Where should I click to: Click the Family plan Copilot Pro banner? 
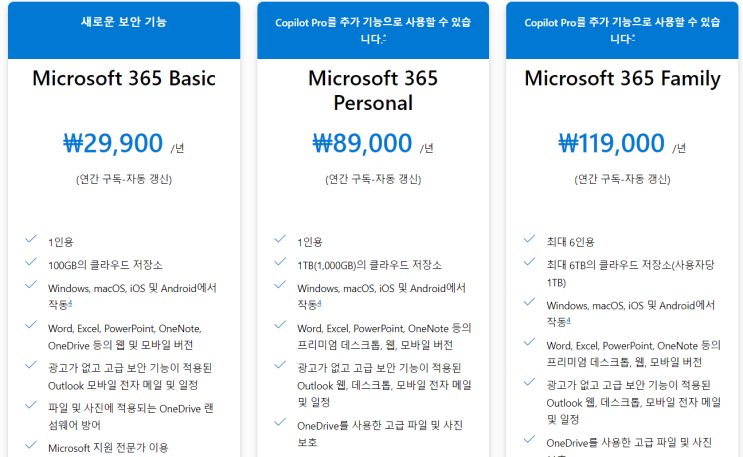coord(621,29)
